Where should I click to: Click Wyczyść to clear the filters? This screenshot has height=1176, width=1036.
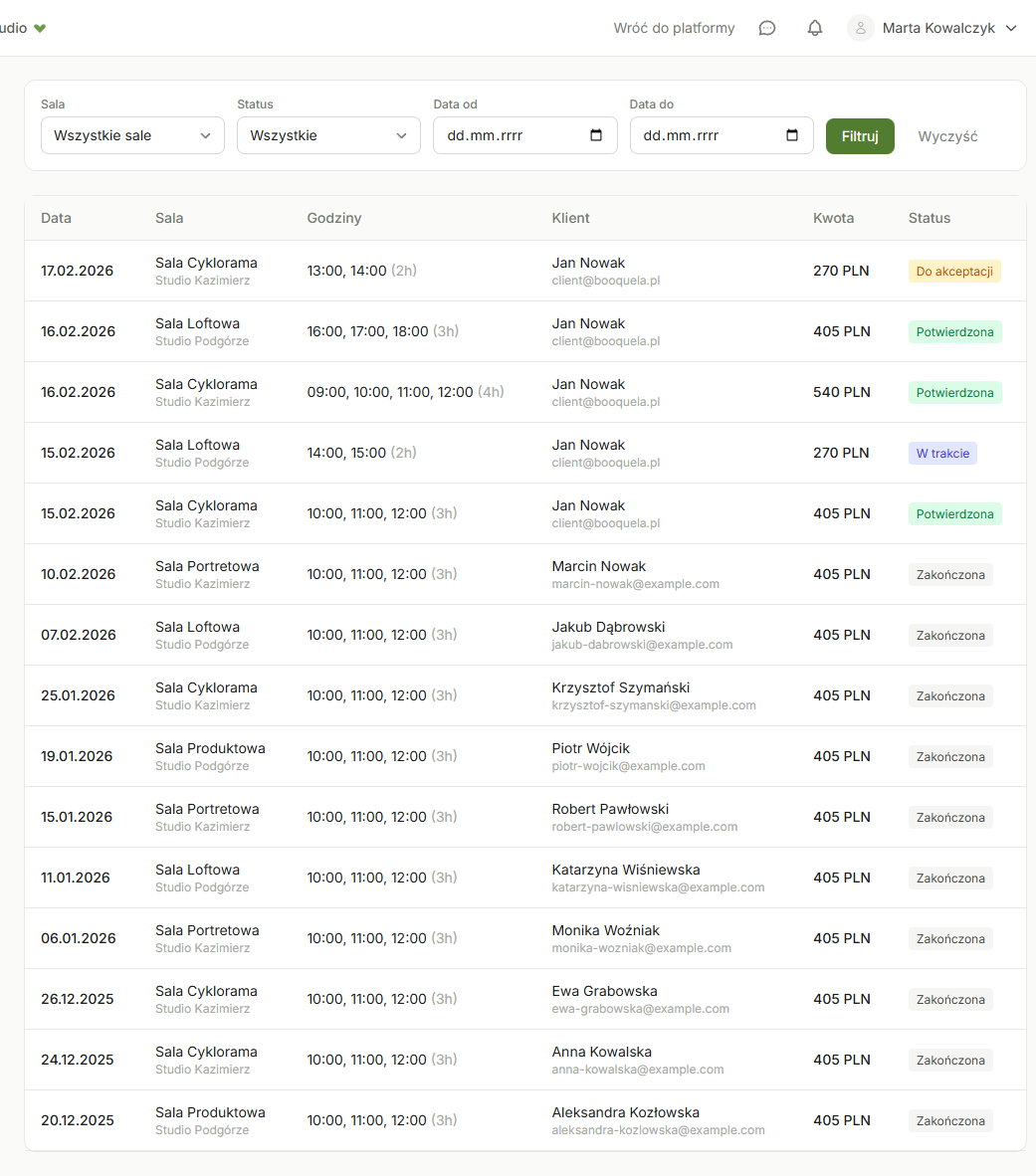point(947,136)
